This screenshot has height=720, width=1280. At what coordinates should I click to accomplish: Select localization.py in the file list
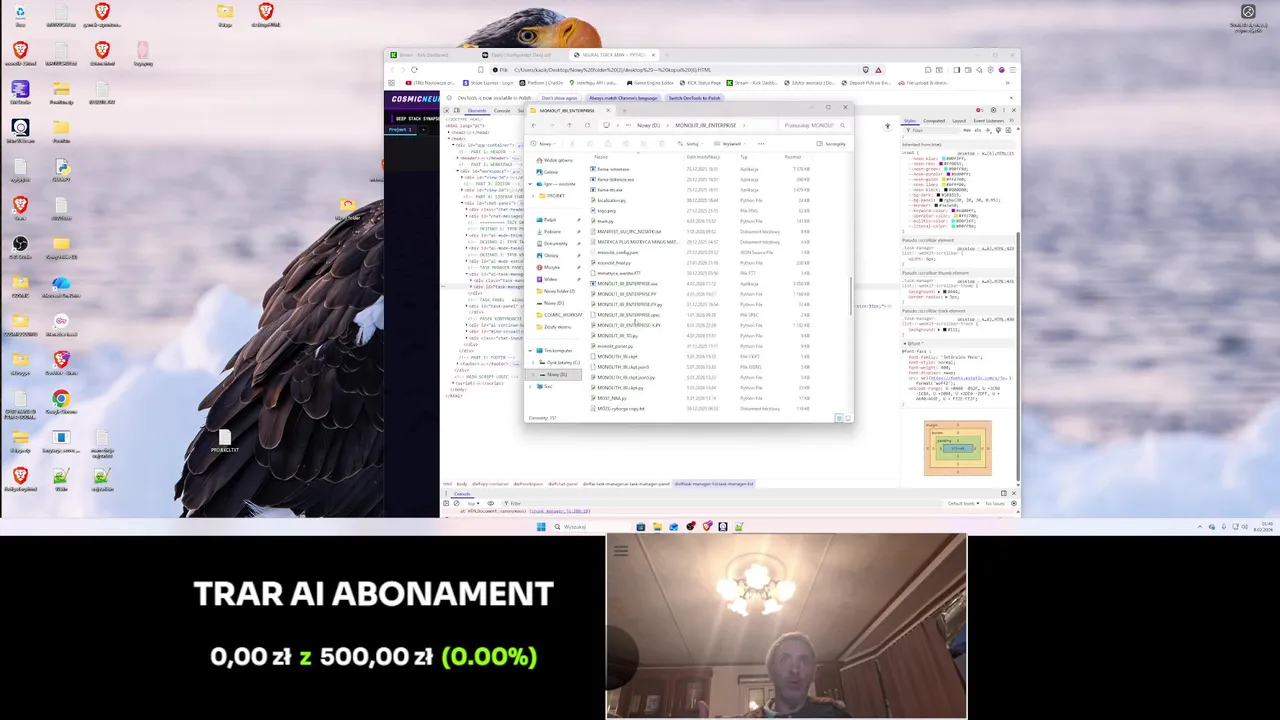(x=612, y=200)
